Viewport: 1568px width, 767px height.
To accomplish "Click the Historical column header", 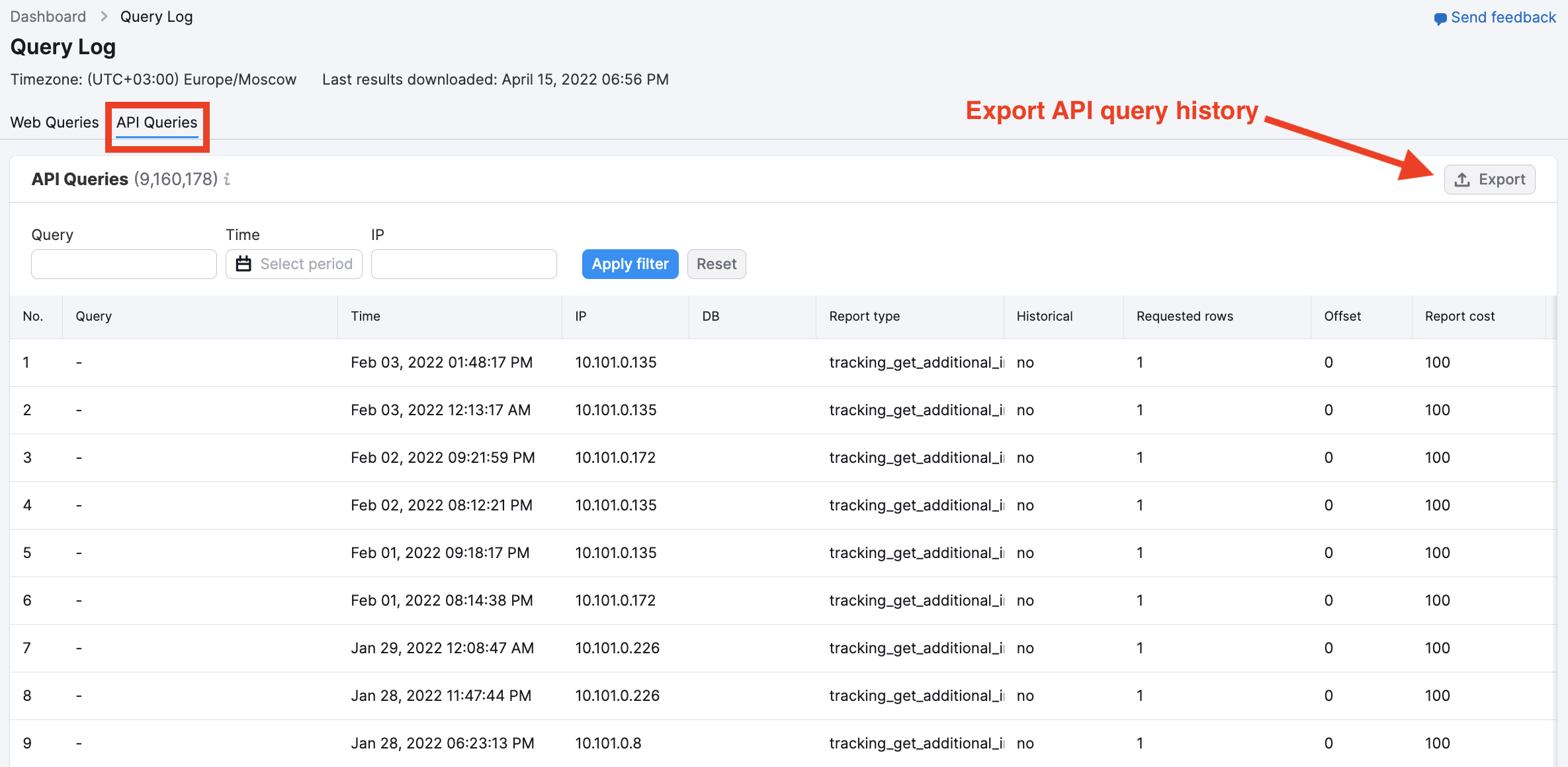I will click(1044, 316).
